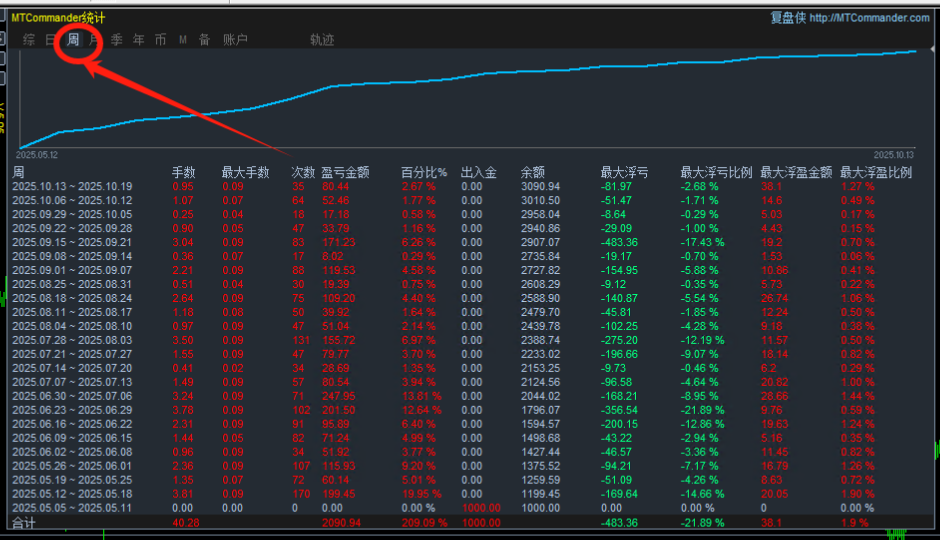Open the circled 周 (weekly) tab

tap(73, 40)
